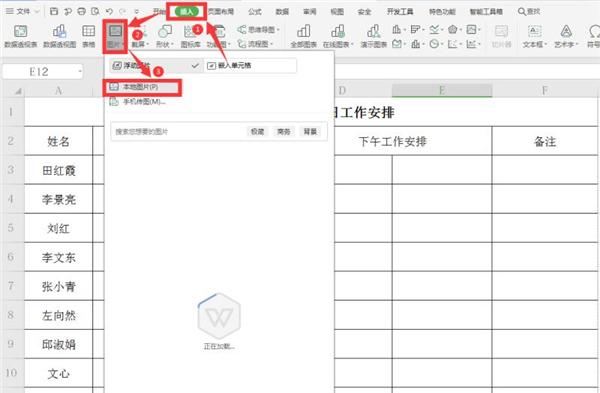Click the 演示图表 presentation chart icon

point(373,36)
